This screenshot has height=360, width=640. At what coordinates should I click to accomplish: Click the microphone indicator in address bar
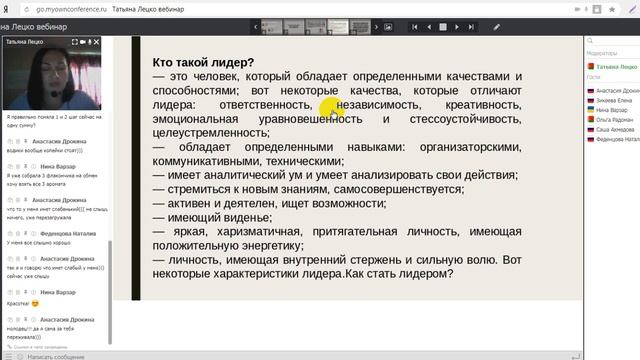(x=586, y=9)
